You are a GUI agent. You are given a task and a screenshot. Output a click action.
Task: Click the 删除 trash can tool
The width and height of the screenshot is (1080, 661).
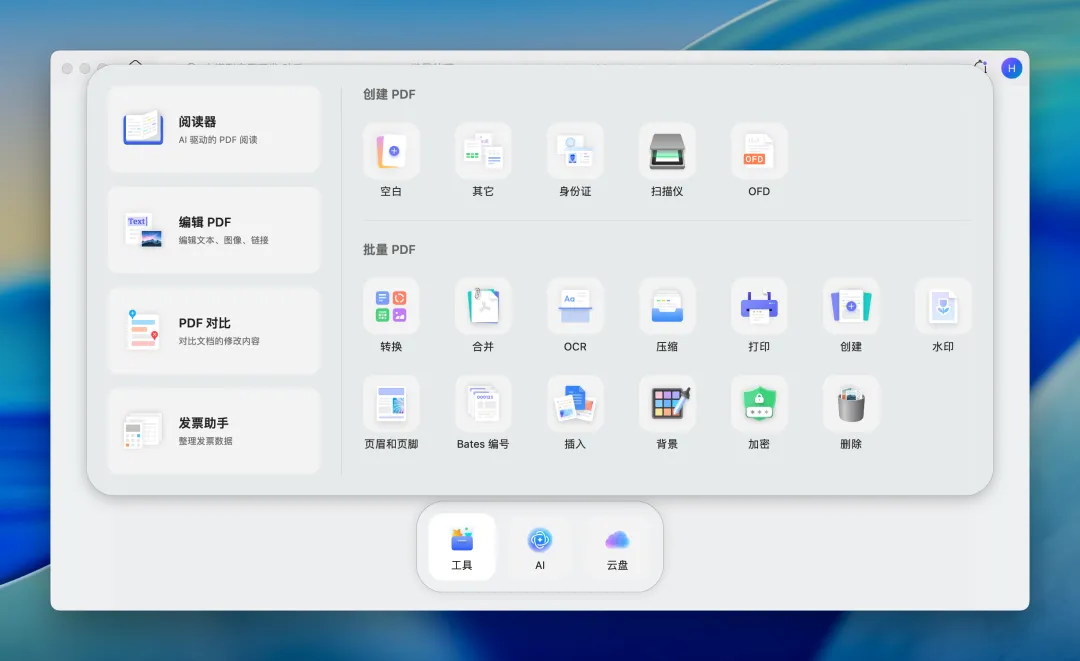click(851, 404)
